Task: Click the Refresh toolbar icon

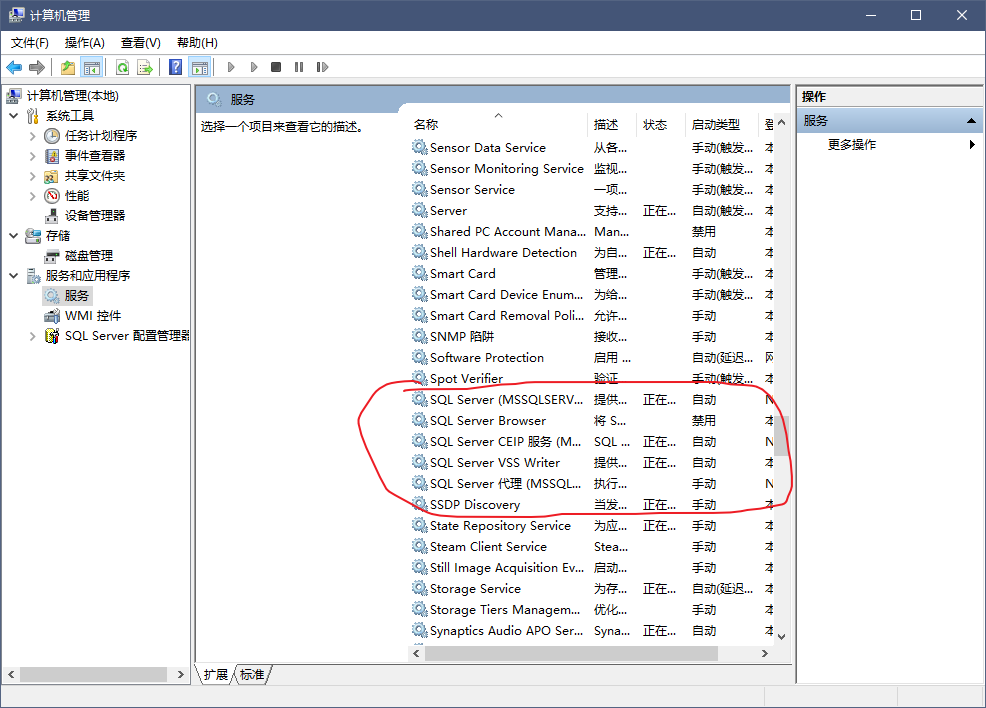Action: coord(123,67)
